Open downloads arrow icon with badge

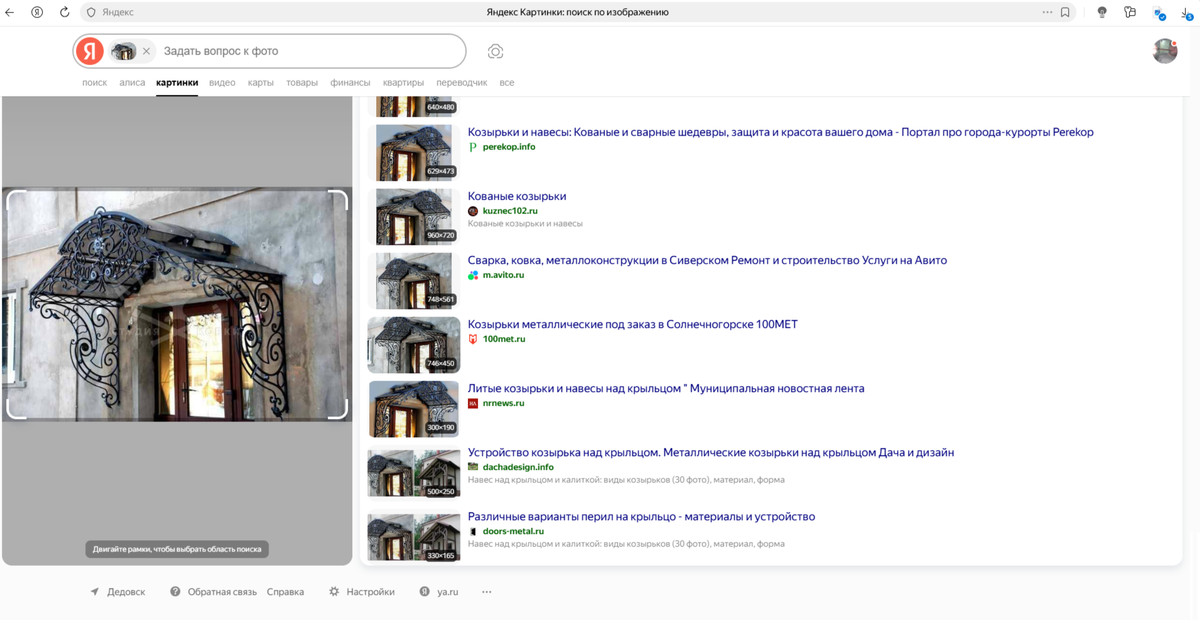pyautogui.click(x=1186, y=13)
